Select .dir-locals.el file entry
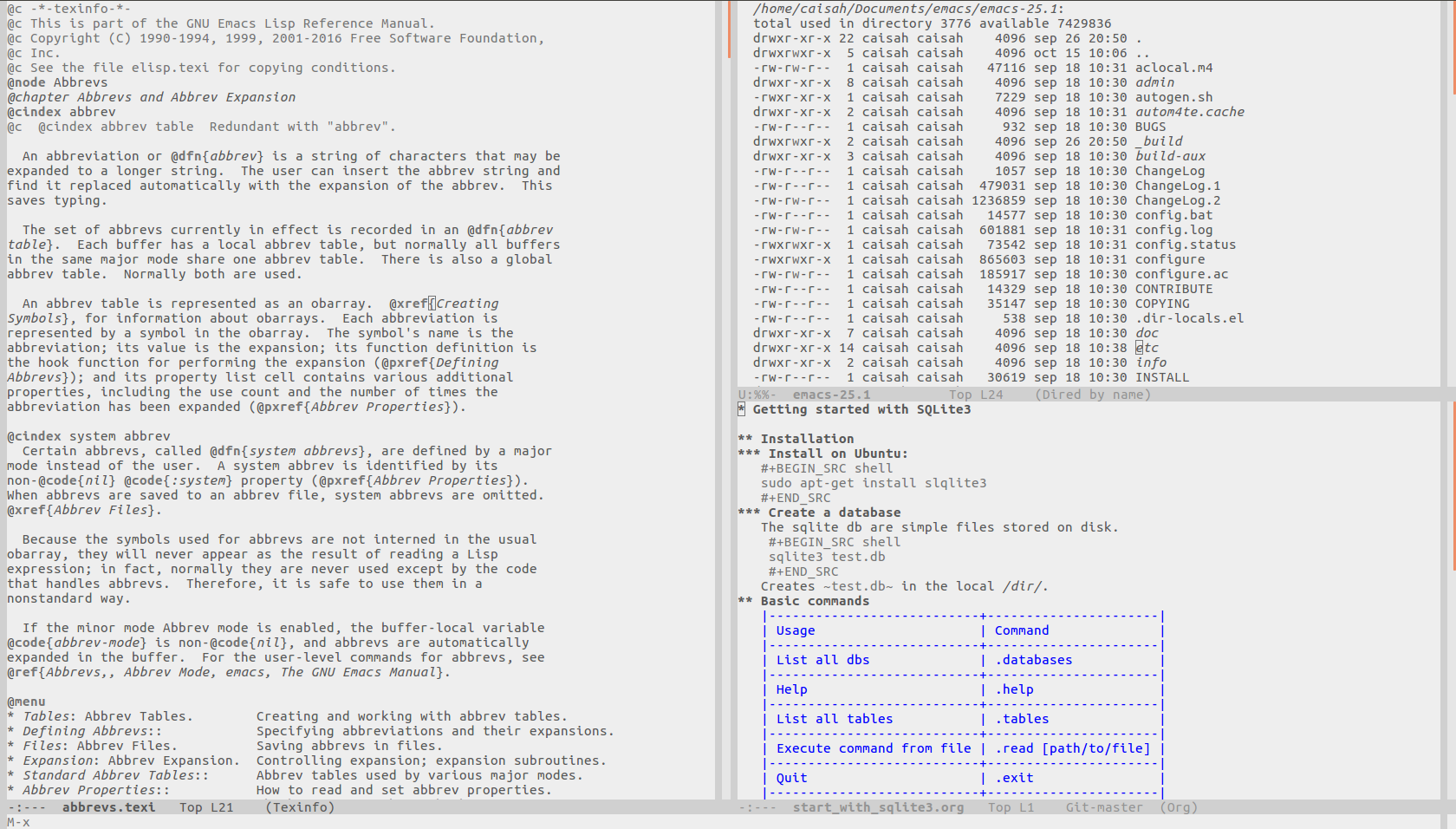 point(1190,318)
